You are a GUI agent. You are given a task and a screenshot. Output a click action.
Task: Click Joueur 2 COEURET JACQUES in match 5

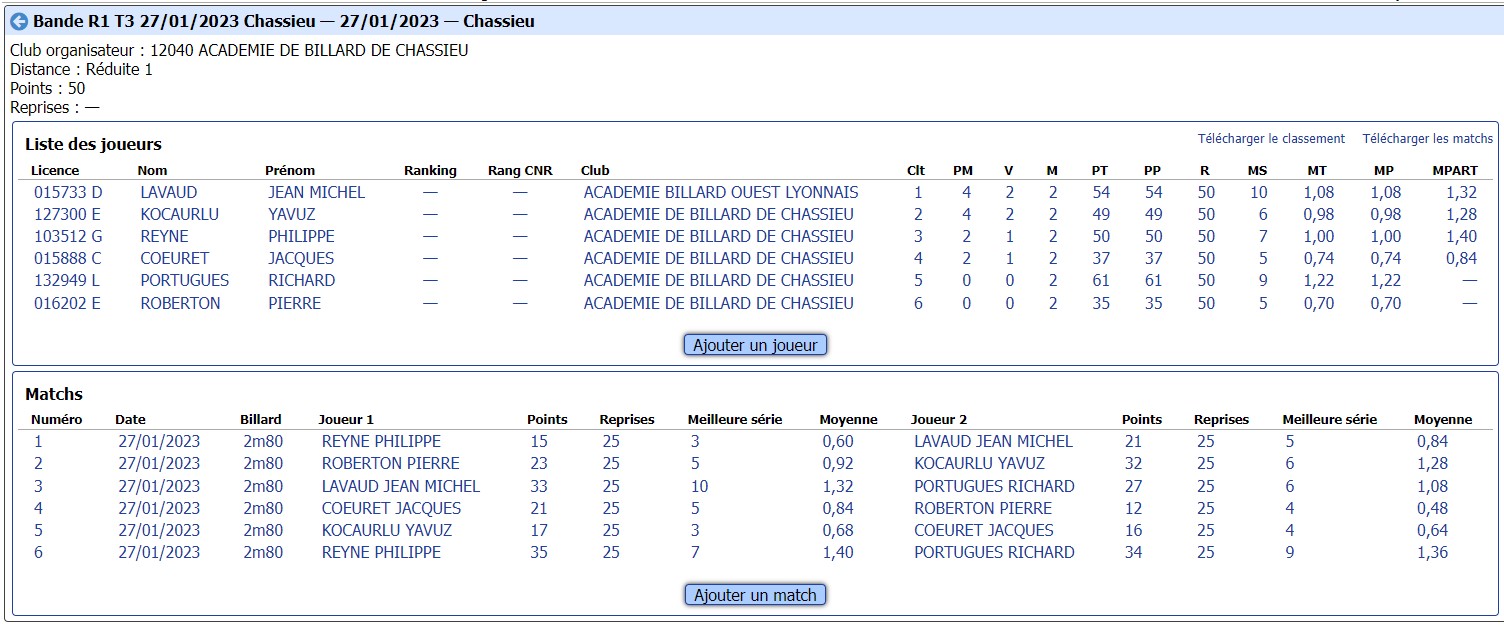coord(984,530)
